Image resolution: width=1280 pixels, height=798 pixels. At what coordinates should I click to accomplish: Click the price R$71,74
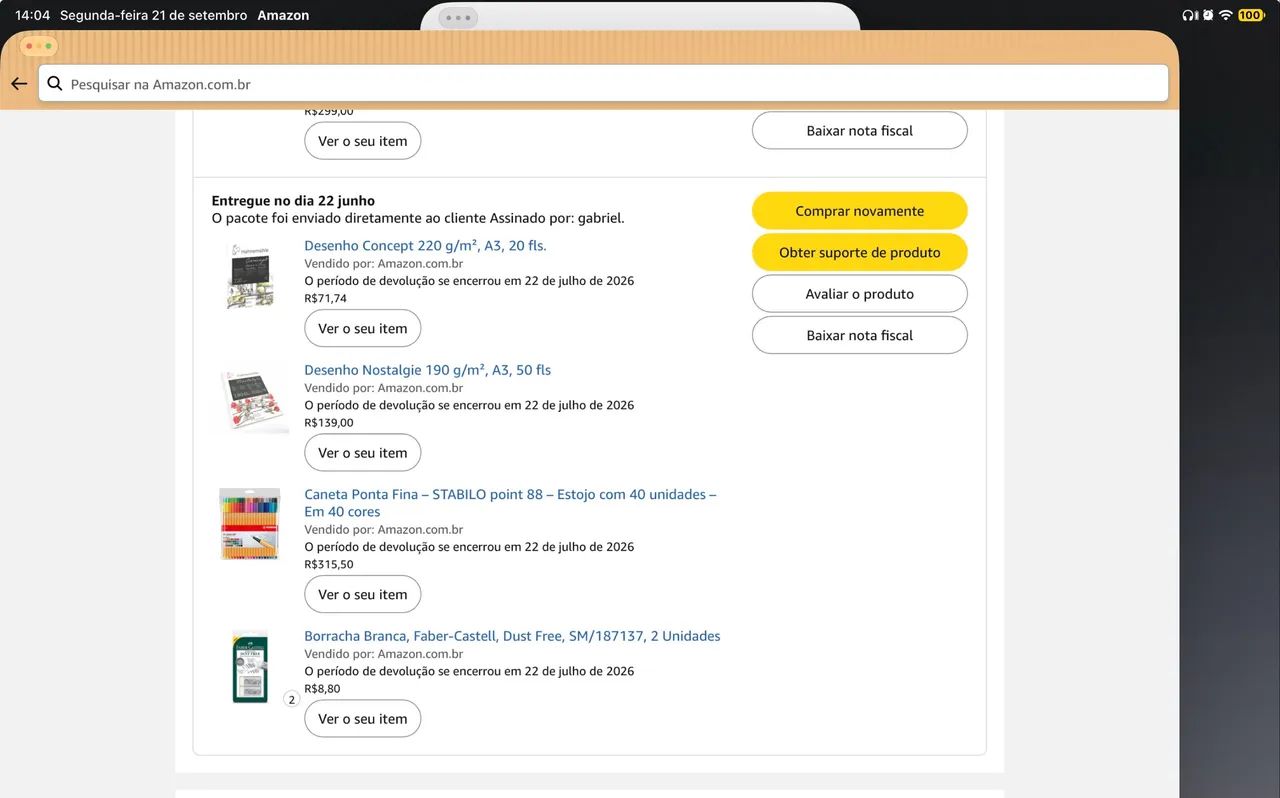point(326,298)
